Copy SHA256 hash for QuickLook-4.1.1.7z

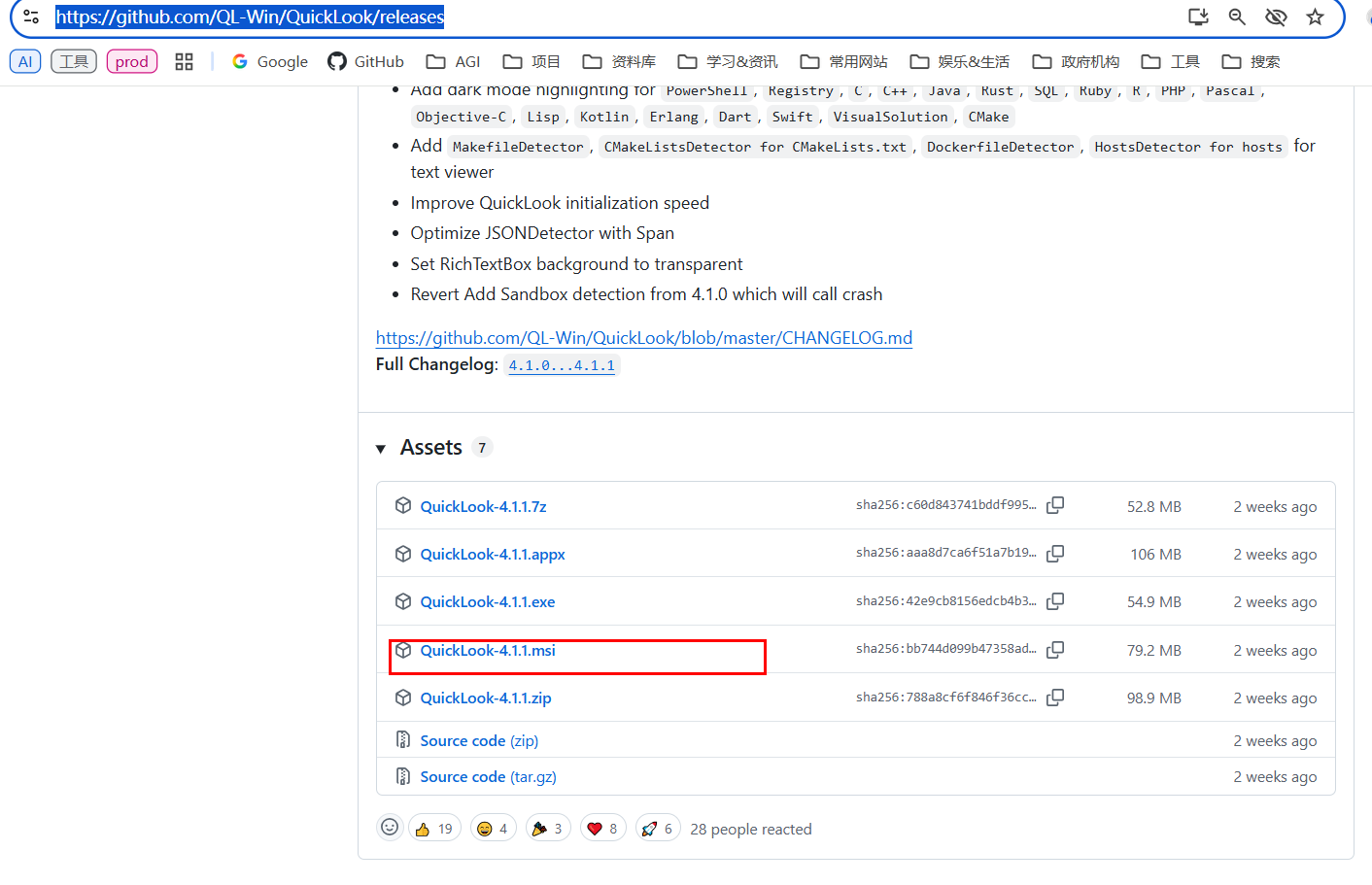pos(1055,505)
